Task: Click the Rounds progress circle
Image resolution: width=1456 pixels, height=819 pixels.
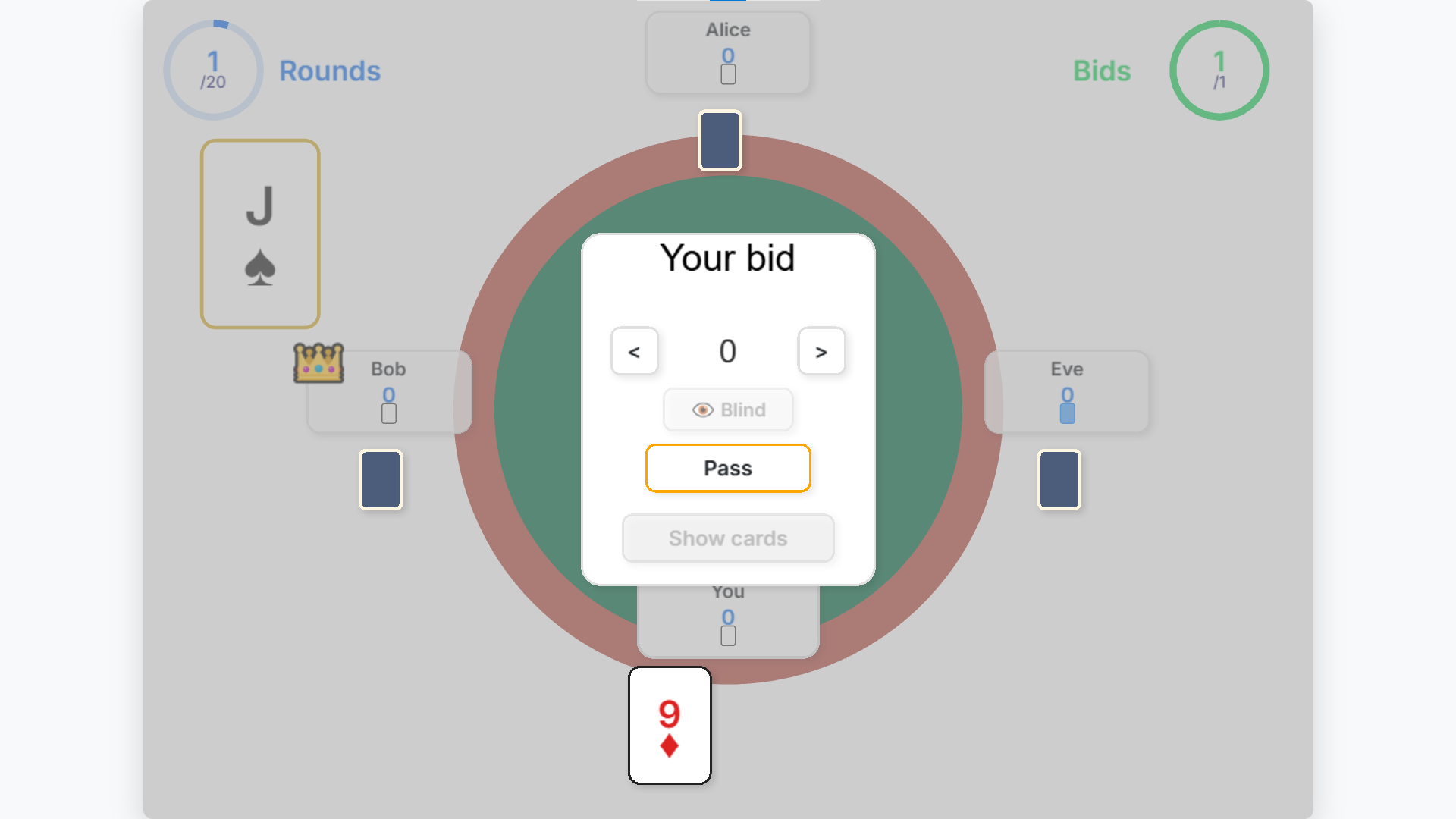Action: coord(213,70)
